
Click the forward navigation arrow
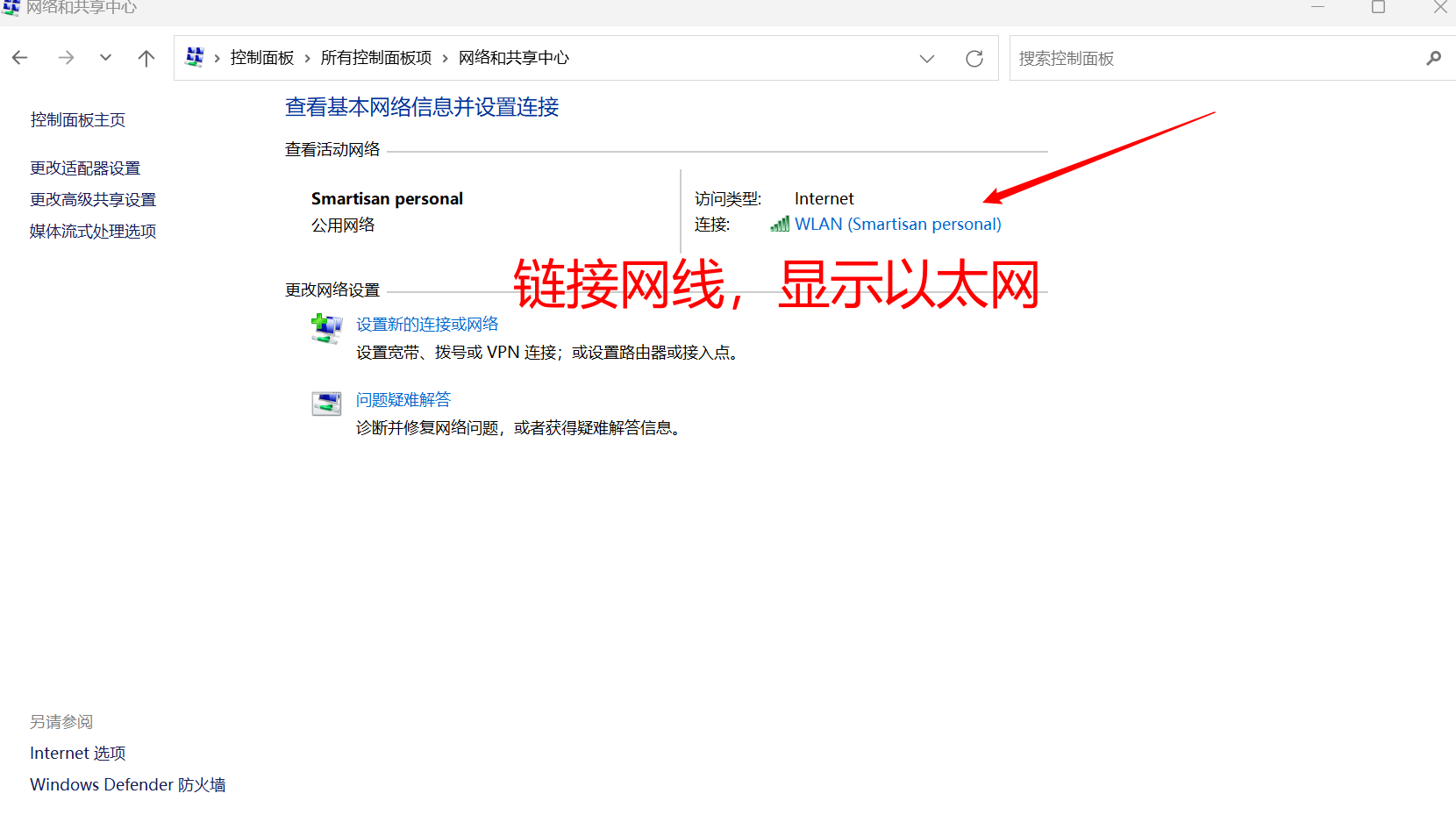[x=66, y=57]
